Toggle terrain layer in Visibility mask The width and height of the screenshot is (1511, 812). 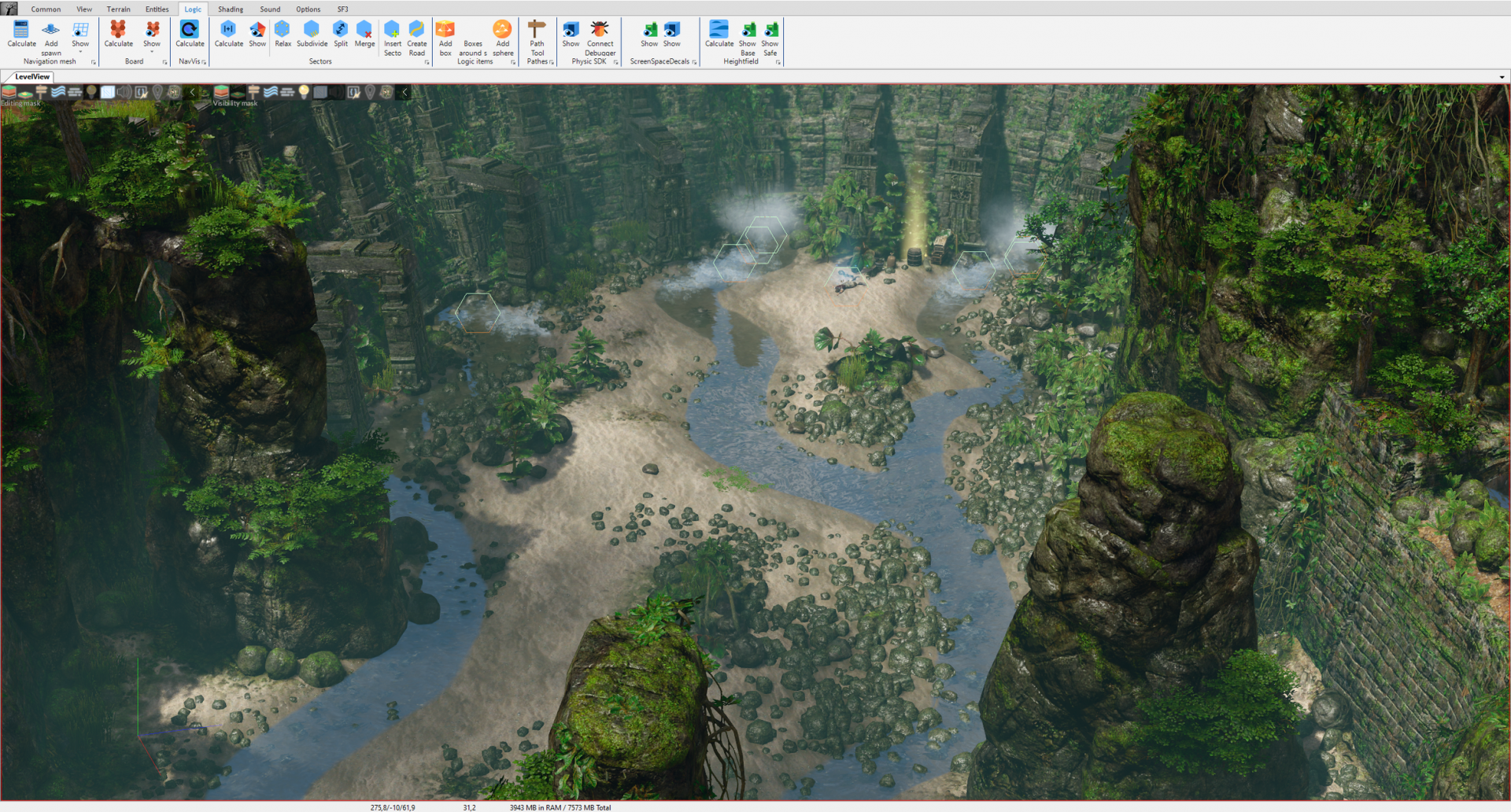click(x=221, y=92)
